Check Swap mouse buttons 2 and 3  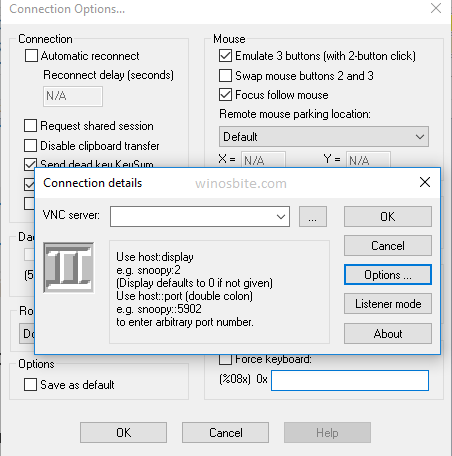click(225, 75)
